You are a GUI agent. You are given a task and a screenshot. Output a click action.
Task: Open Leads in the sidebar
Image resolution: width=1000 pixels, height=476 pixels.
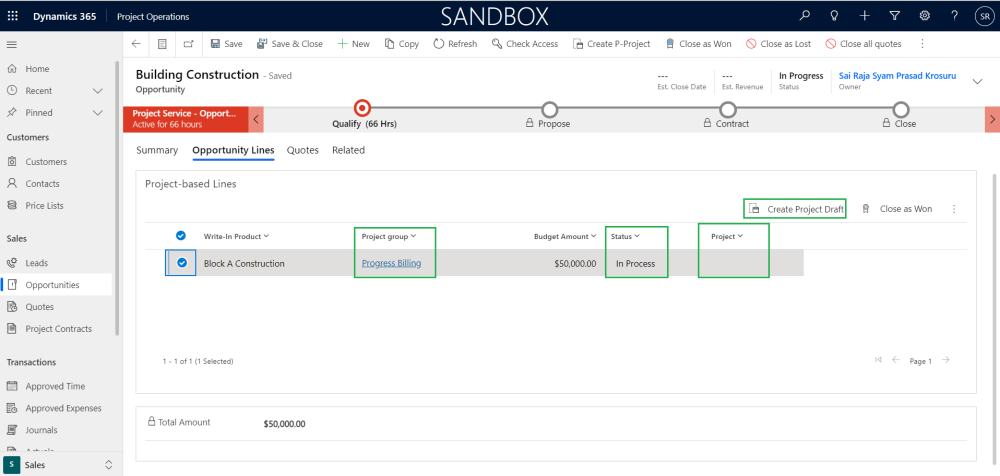[x=36, y=262]
